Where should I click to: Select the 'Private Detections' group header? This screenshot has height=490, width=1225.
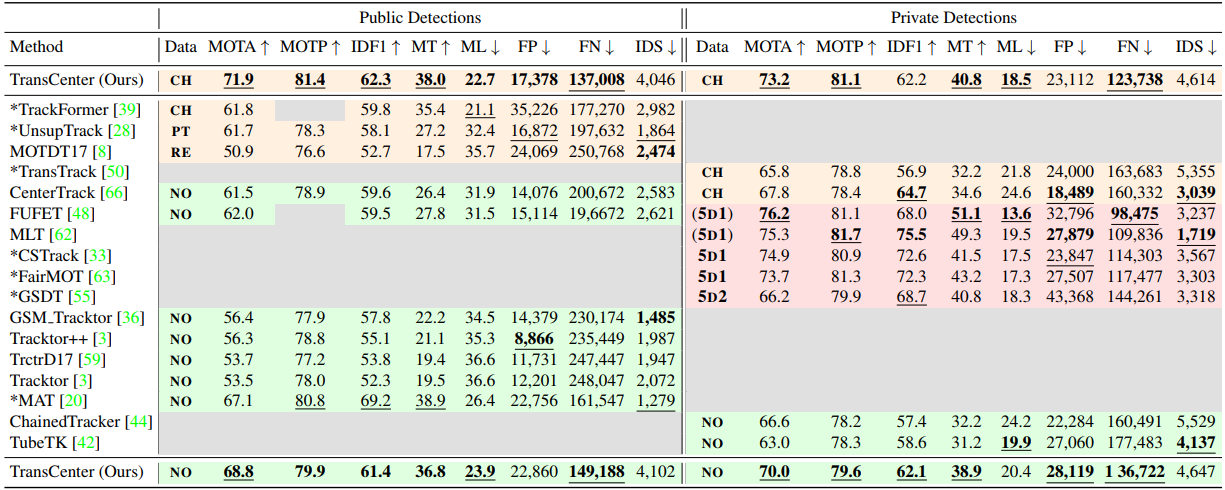(x=953, y=18)
